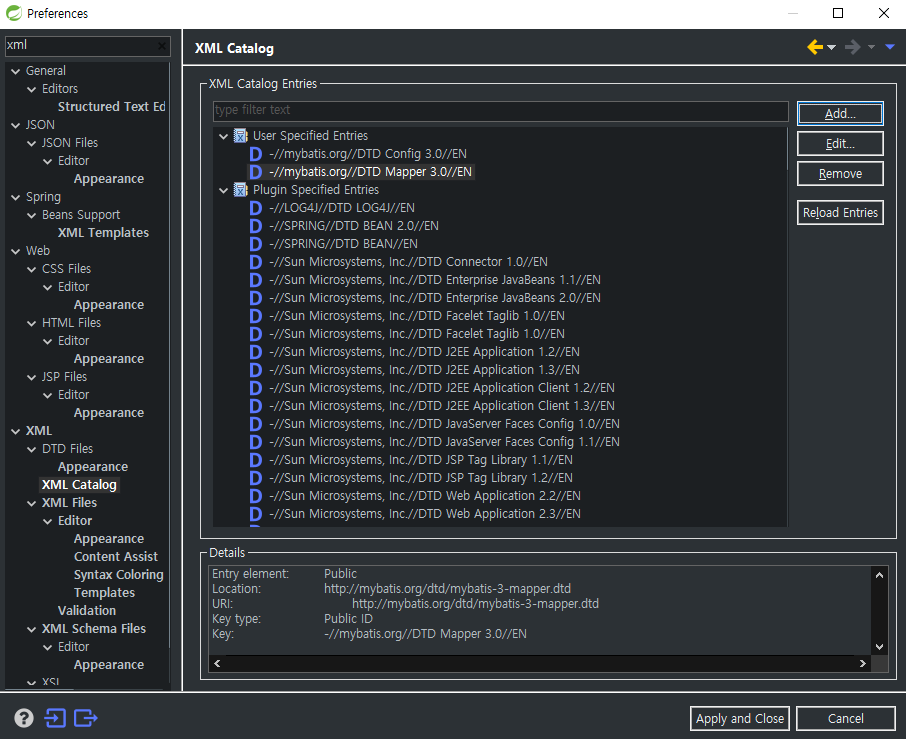Open the Syntax Coloring preferences page
906x739 pixels.
pos(118,574)
